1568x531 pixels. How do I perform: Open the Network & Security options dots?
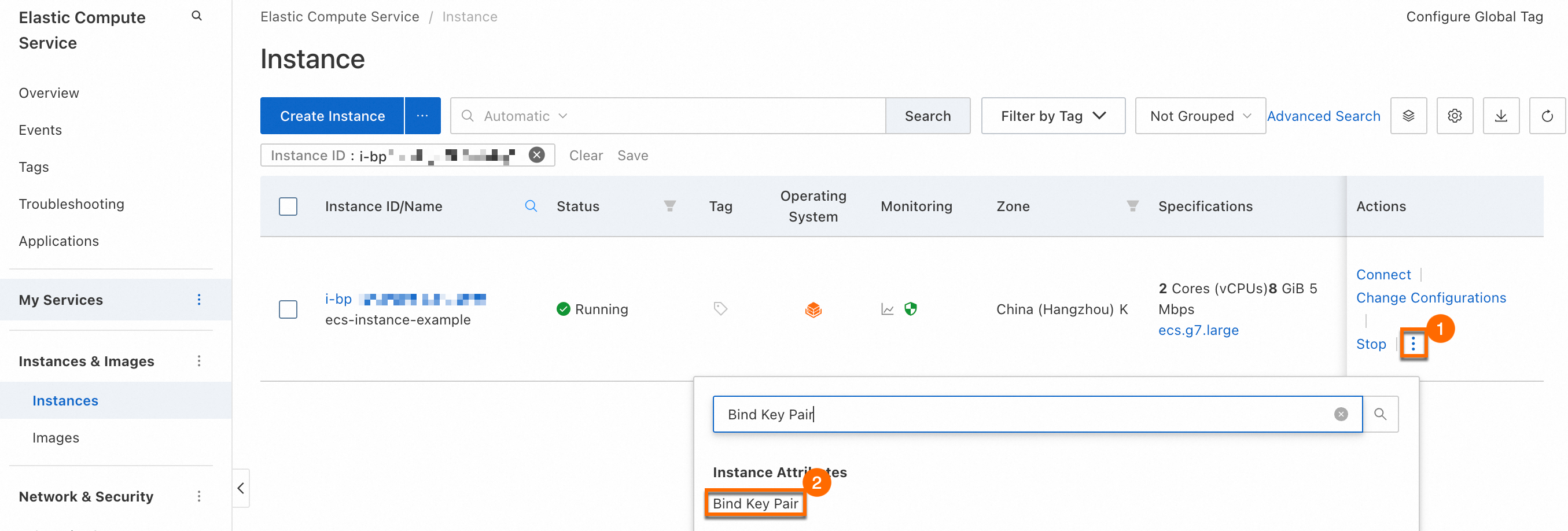click(x=199, y=496)
